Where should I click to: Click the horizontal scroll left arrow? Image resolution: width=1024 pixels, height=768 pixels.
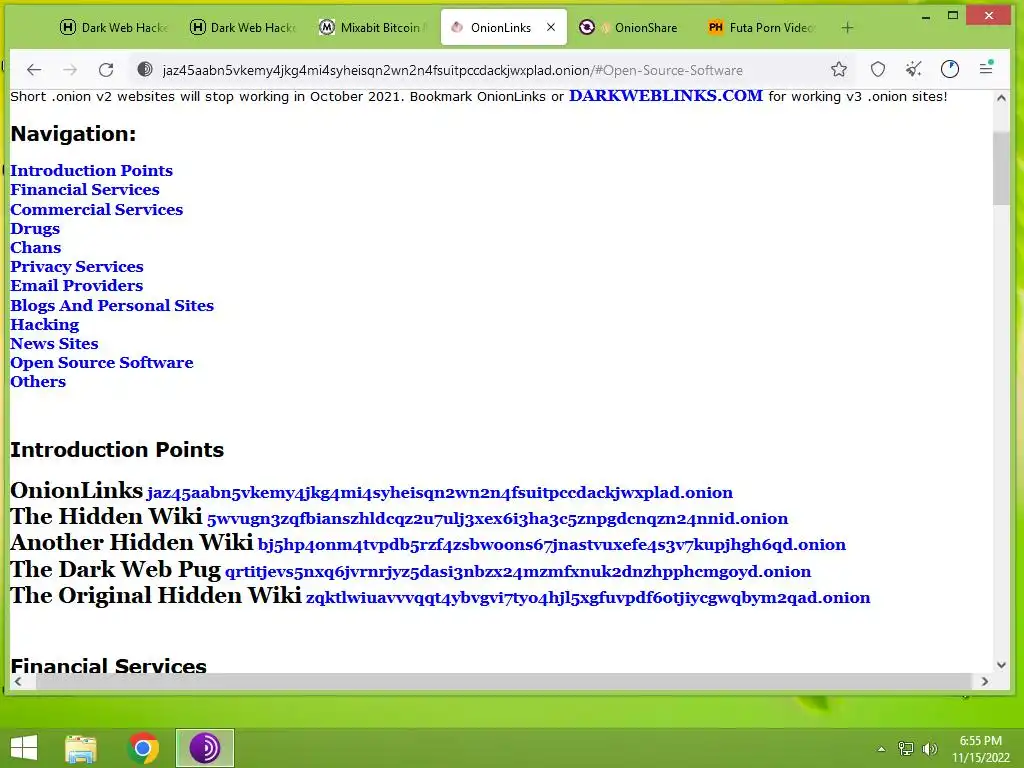[18, 681]
